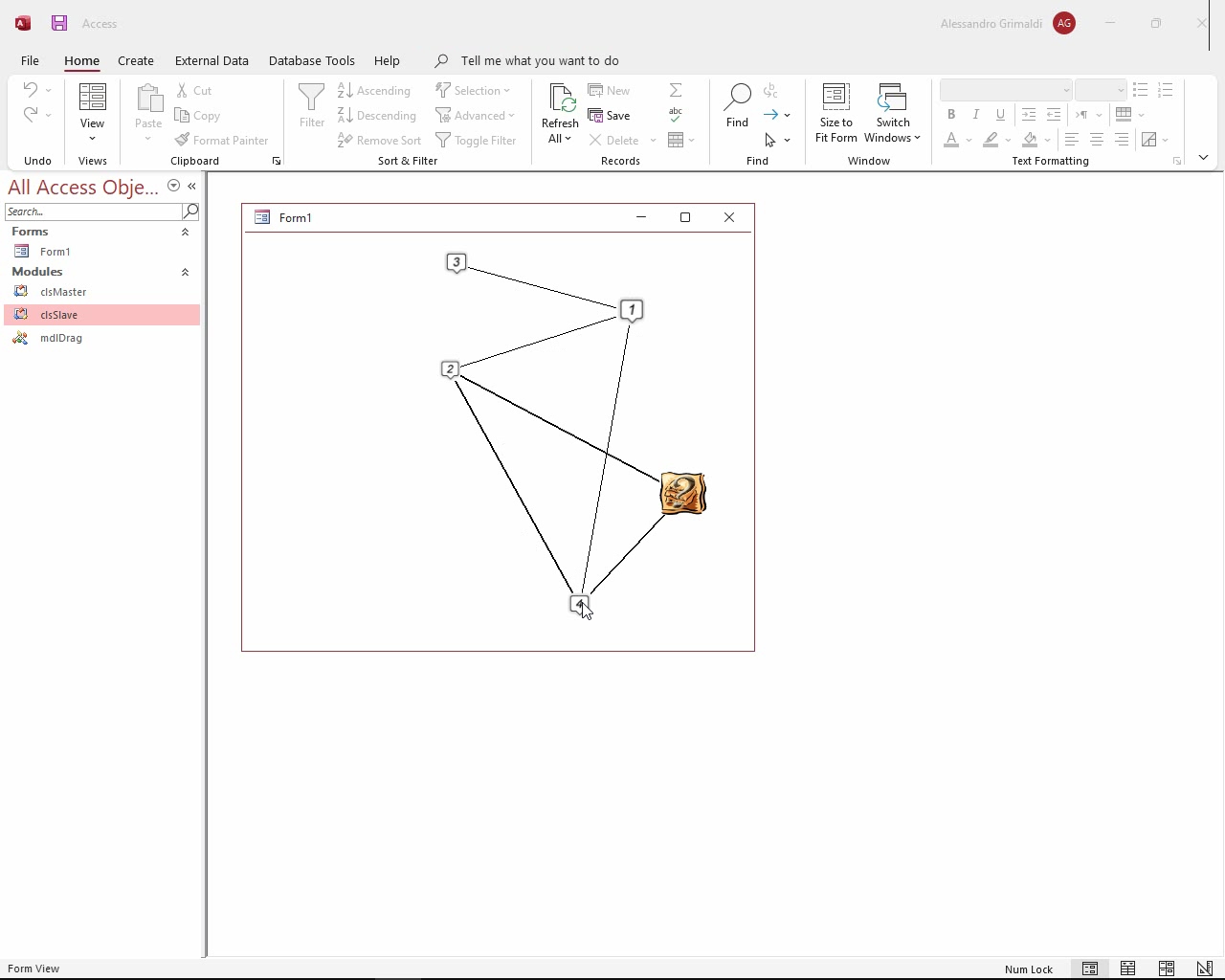Screen dimensions: 1225x980
Task: Open the font name combo box
Action: pos(1006,90)
